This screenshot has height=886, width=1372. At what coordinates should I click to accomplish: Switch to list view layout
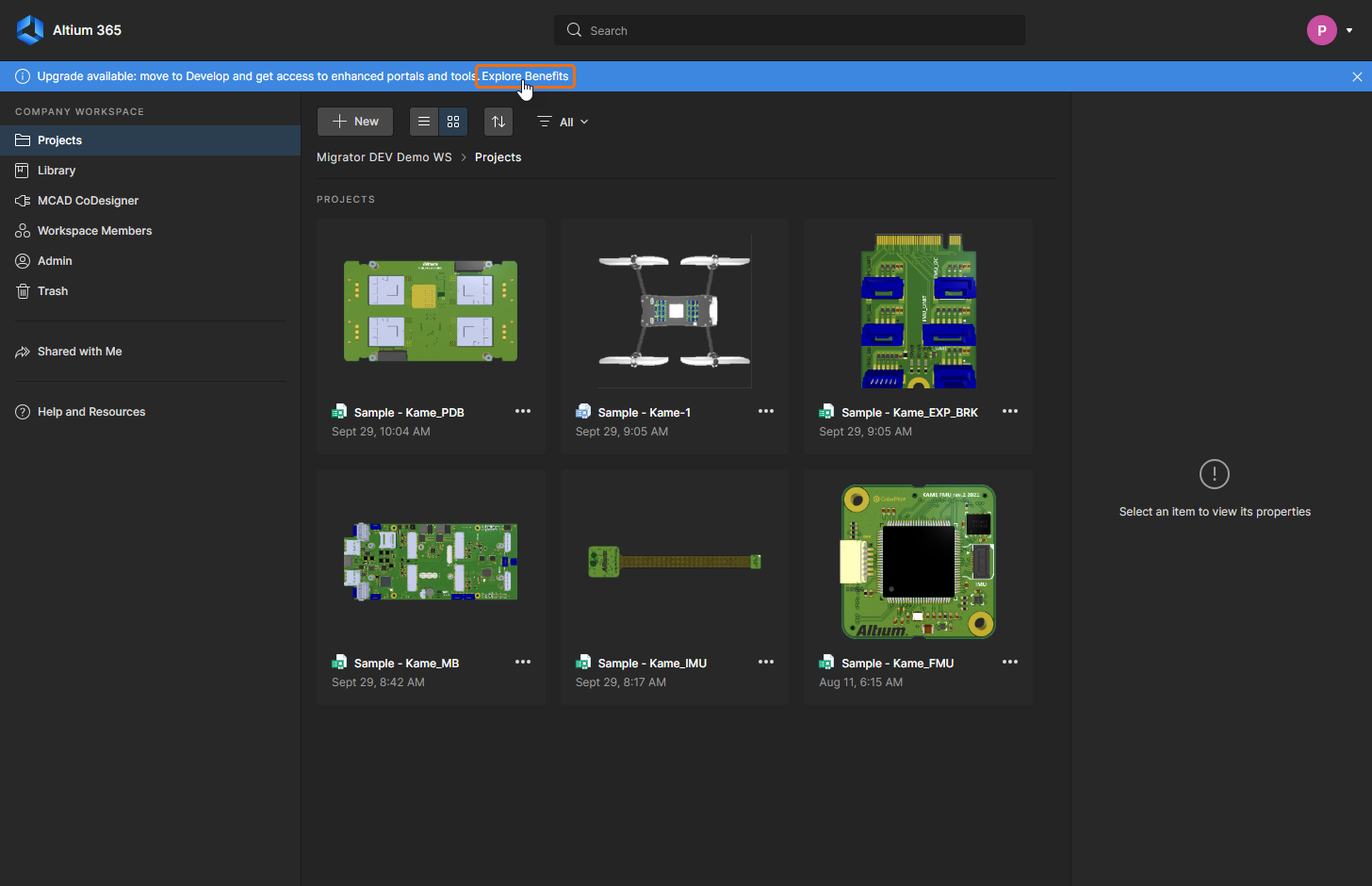[x=424, y=122]
